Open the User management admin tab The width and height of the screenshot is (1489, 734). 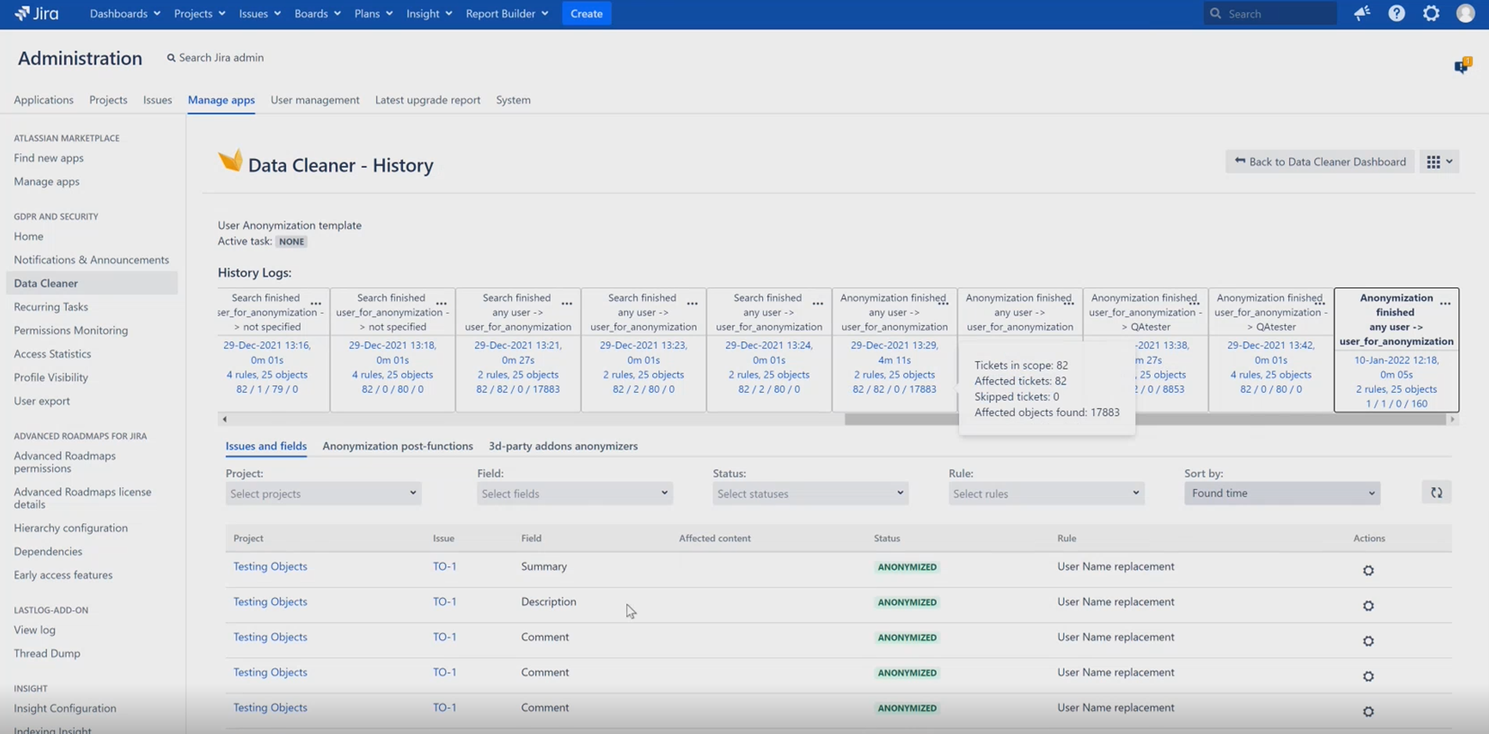[315, 100]
